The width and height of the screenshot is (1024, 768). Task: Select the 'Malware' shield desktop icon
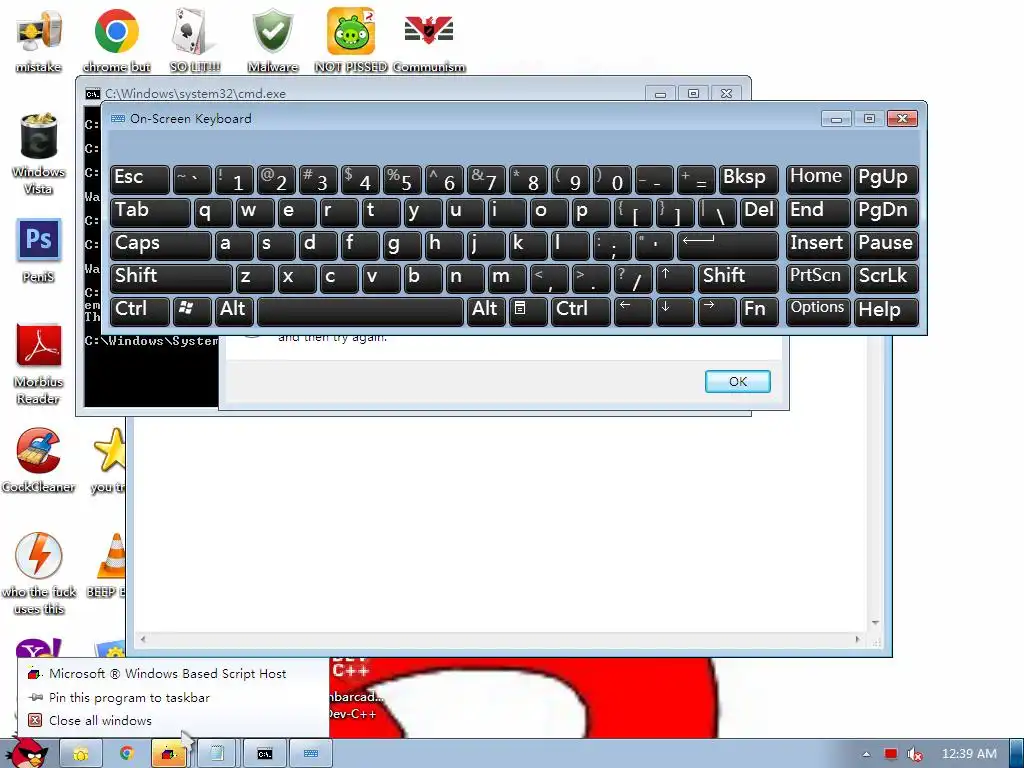click(x=273, y=40)
